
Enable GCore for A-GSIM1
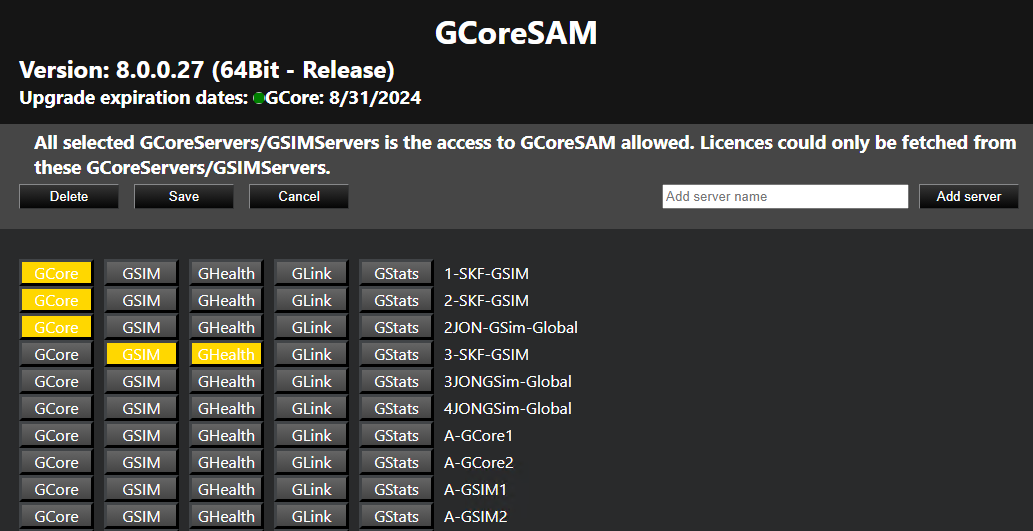tap(56, 489)
